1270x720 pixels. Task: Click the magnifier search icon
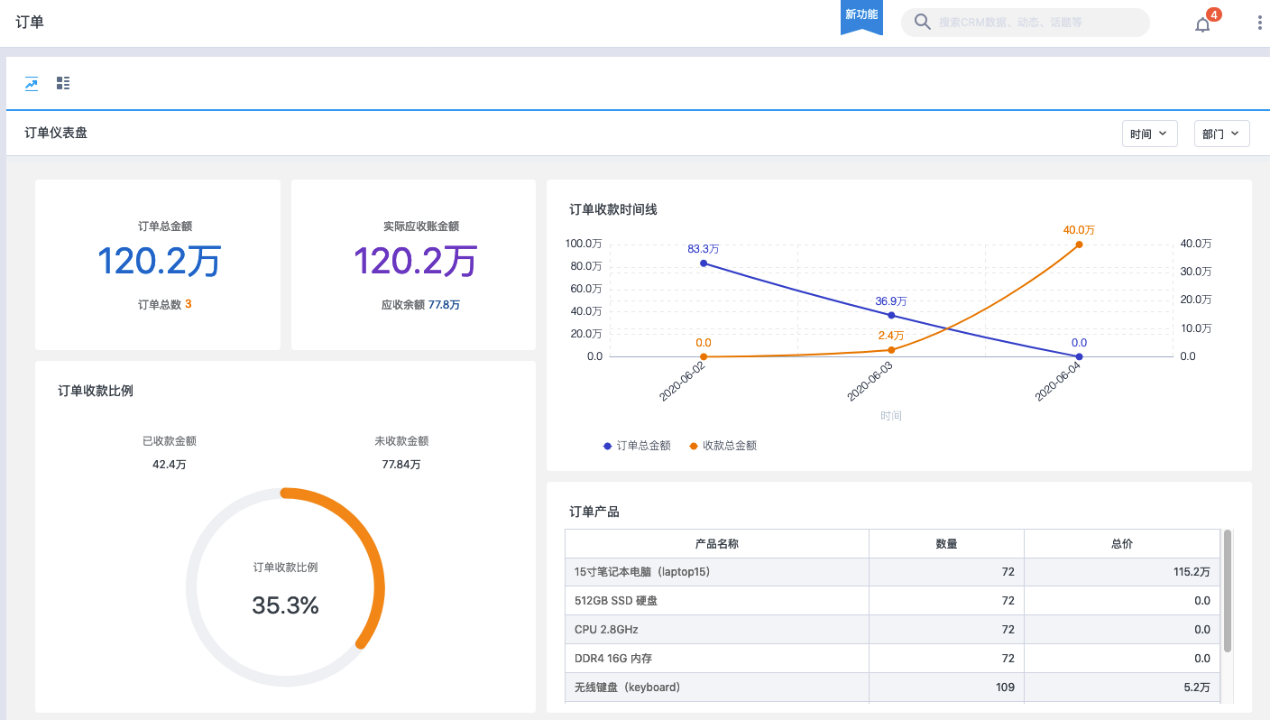point(922,22)
